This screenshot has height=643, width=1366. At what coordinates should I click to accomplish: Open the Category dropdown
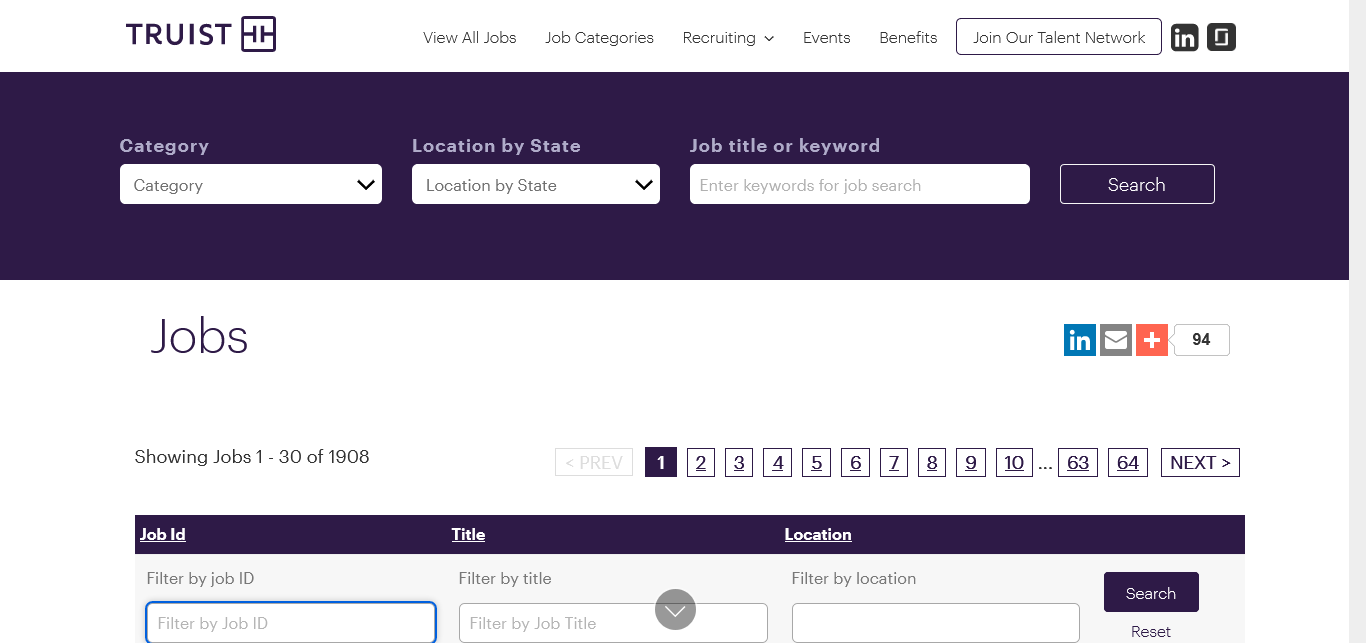coord(250,185)
